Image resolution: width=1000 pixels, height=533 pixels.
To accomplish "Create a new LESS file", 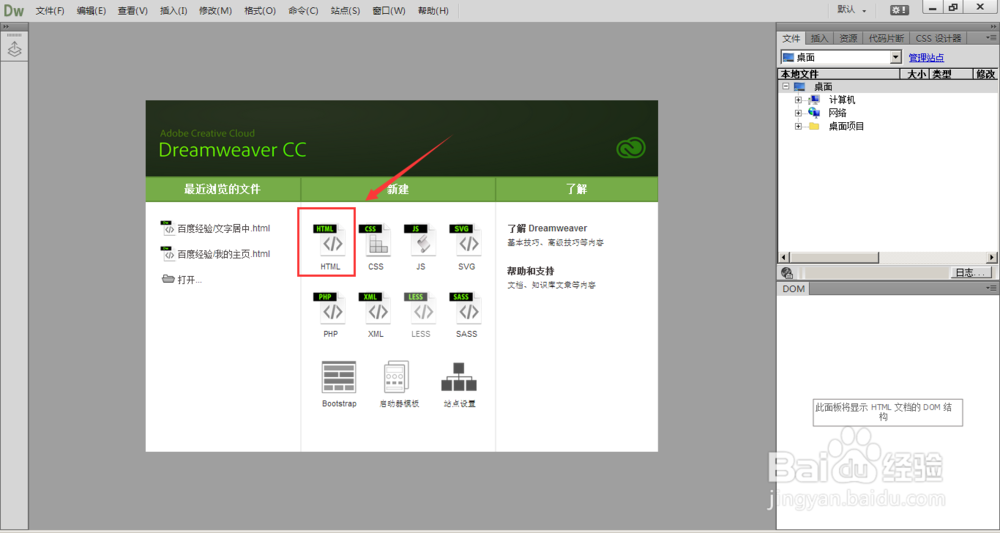I will [421, 316].
